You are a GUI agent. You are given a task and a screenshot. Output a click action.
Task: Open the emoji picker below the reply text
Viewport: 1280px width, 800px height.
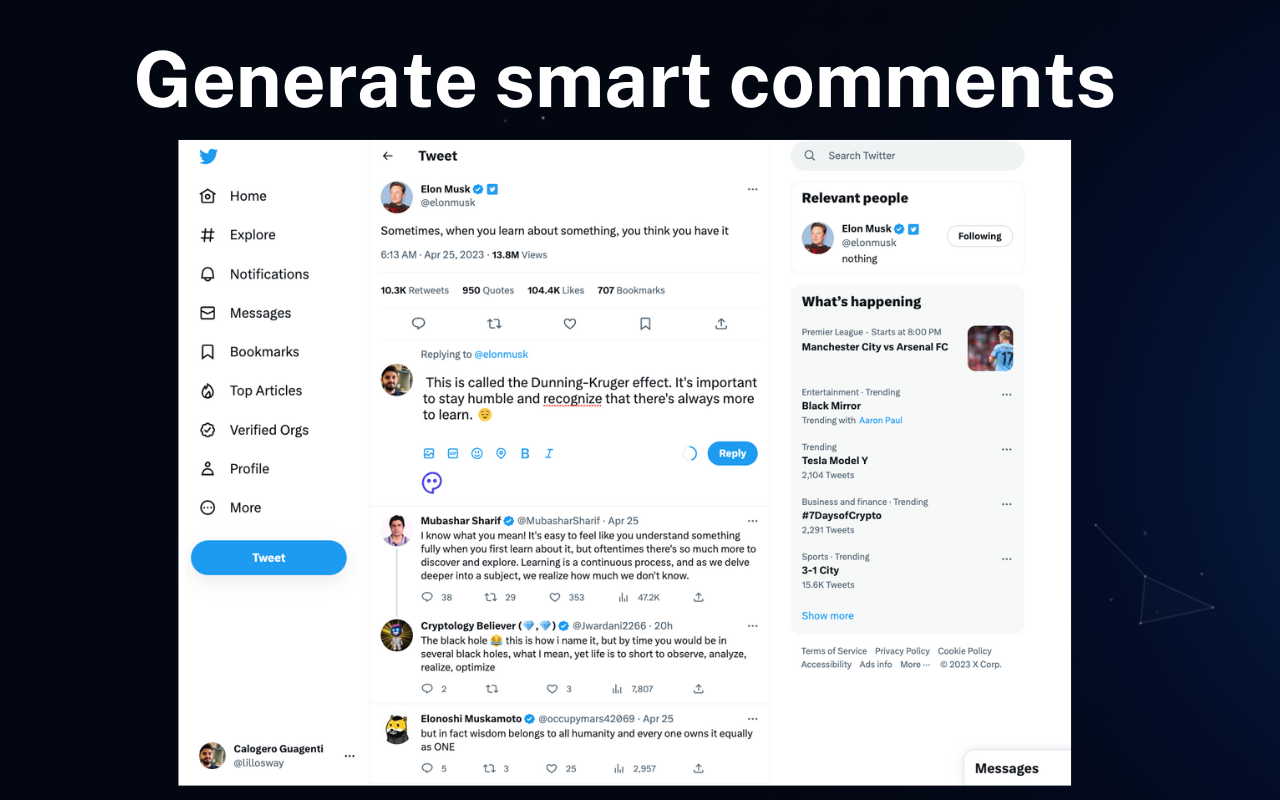coord(477,453)
